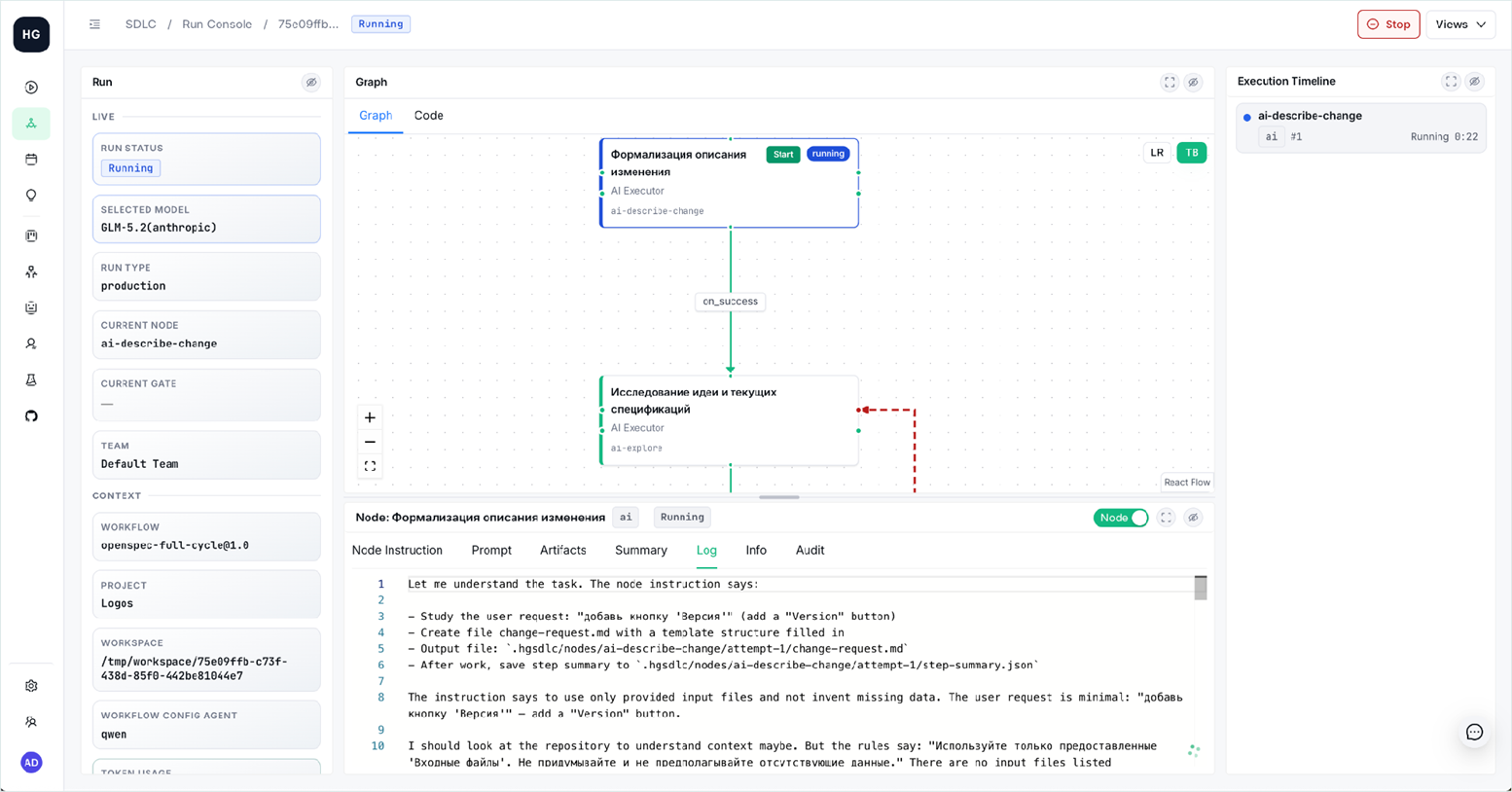This screenshot has height=792, width=1512.
Task: Select the Graph tab
Action: [376, 115]
